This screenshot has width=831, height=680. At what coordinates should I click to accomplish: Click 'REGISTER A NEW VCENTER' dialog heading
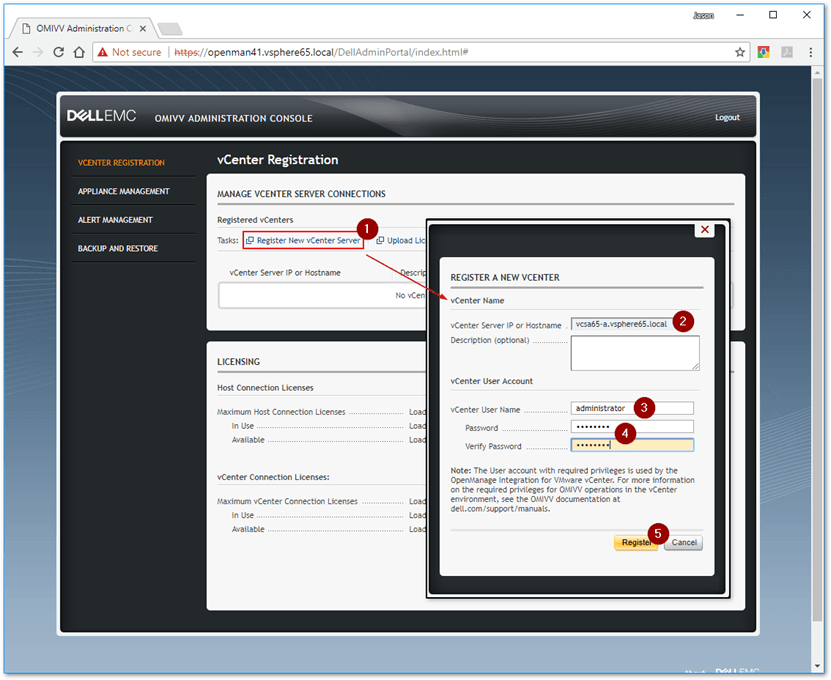(505, 278)
